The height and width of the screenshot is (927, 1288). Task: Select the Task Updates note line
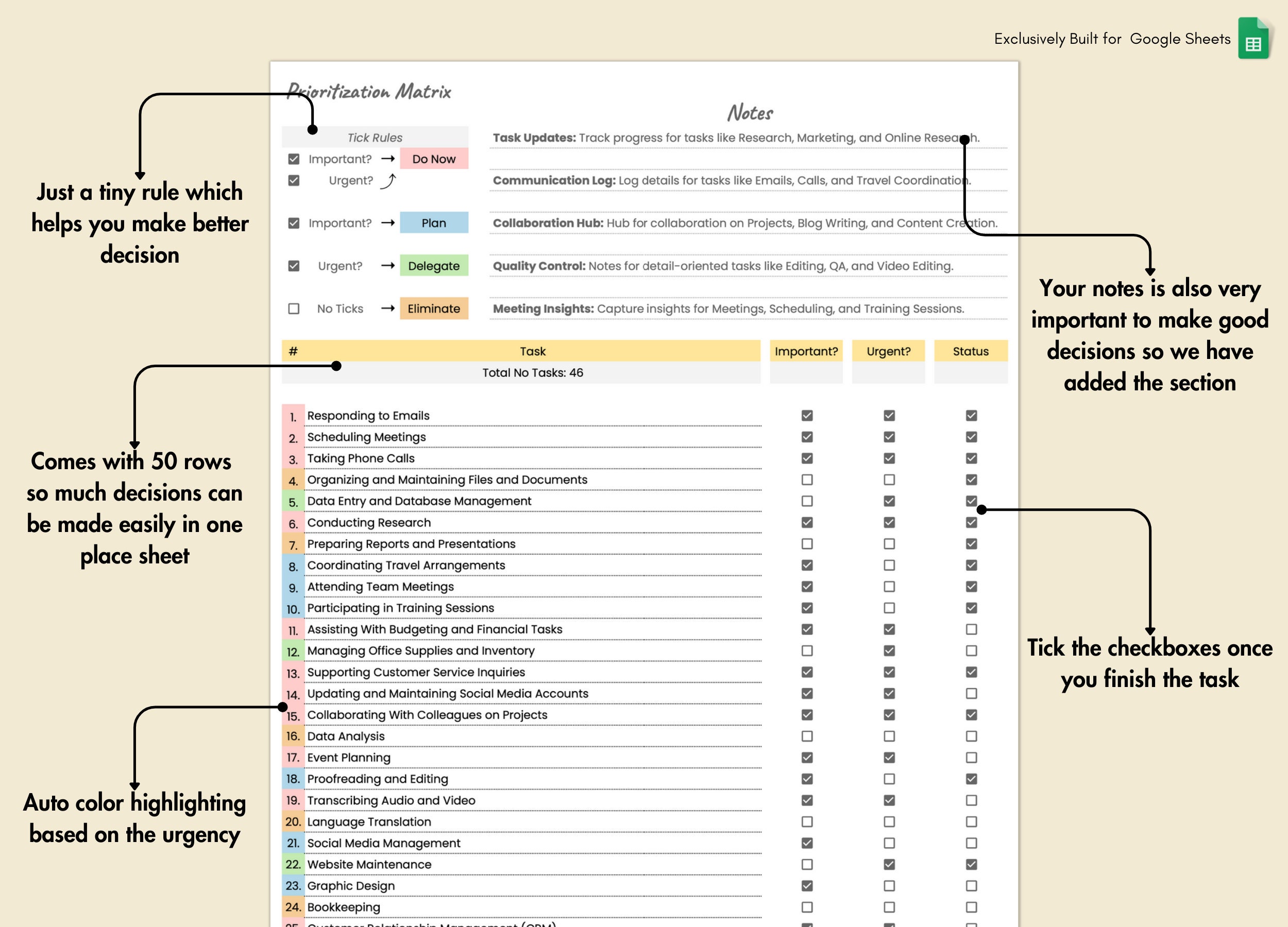point(749,138)
